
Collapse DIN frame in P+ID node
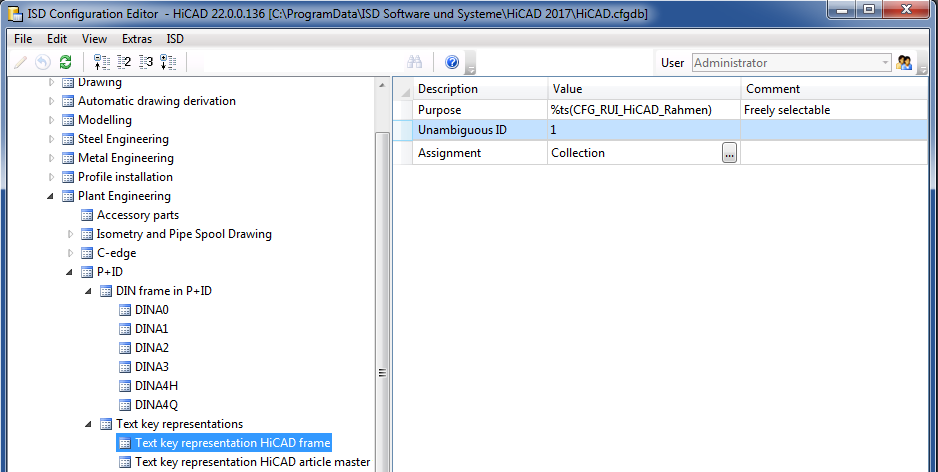[x=89, y=291]
